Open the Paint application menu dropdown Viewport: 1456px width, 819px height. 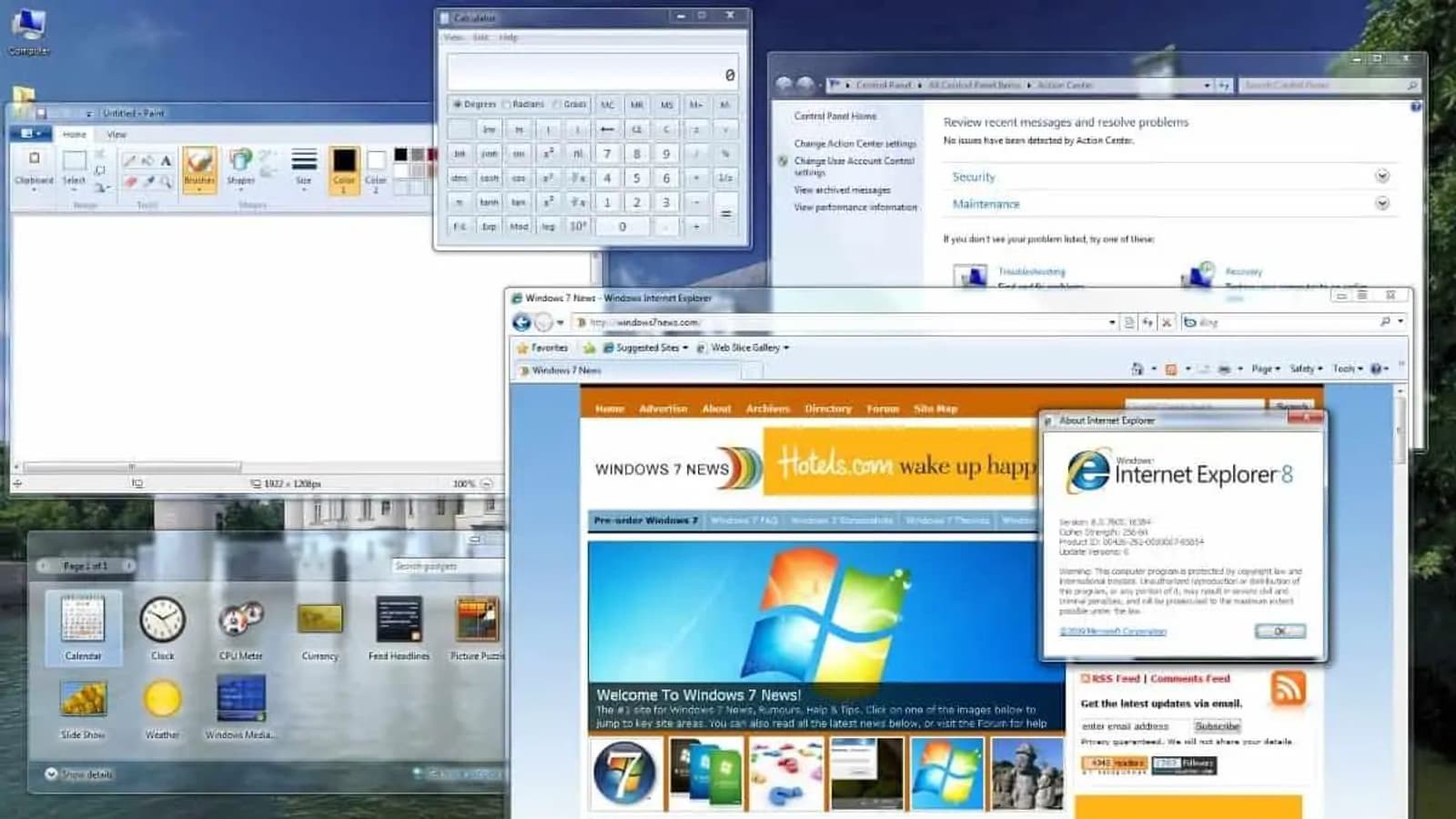[31, 134]
